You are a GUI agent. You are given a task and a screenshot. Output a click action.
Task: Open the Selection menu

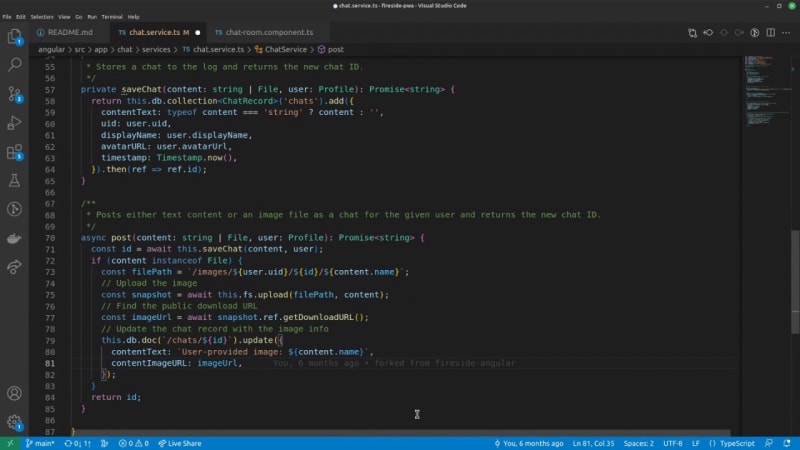tap(42, 17)
